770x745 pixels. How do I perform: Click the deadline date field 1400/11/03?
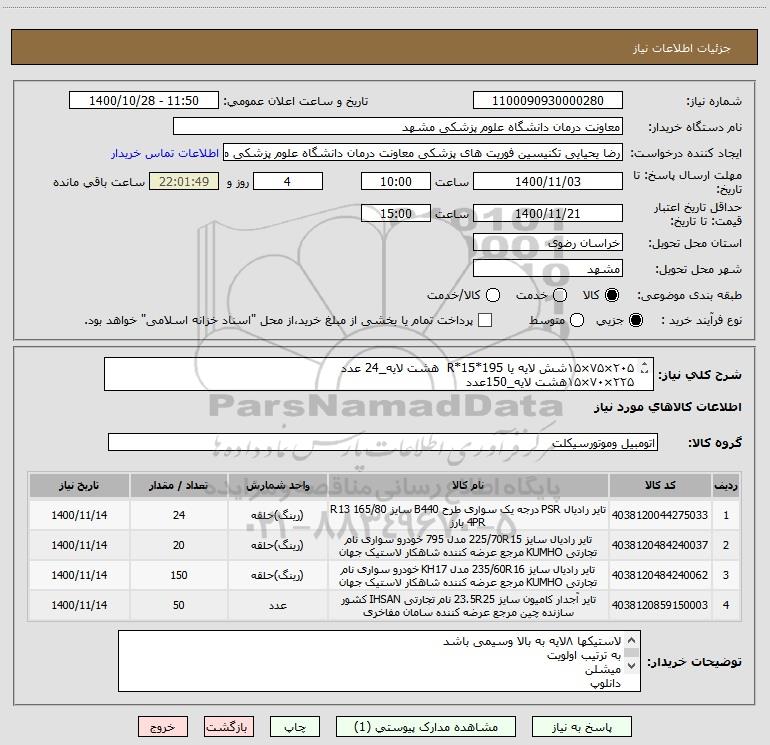coord(548,181)
